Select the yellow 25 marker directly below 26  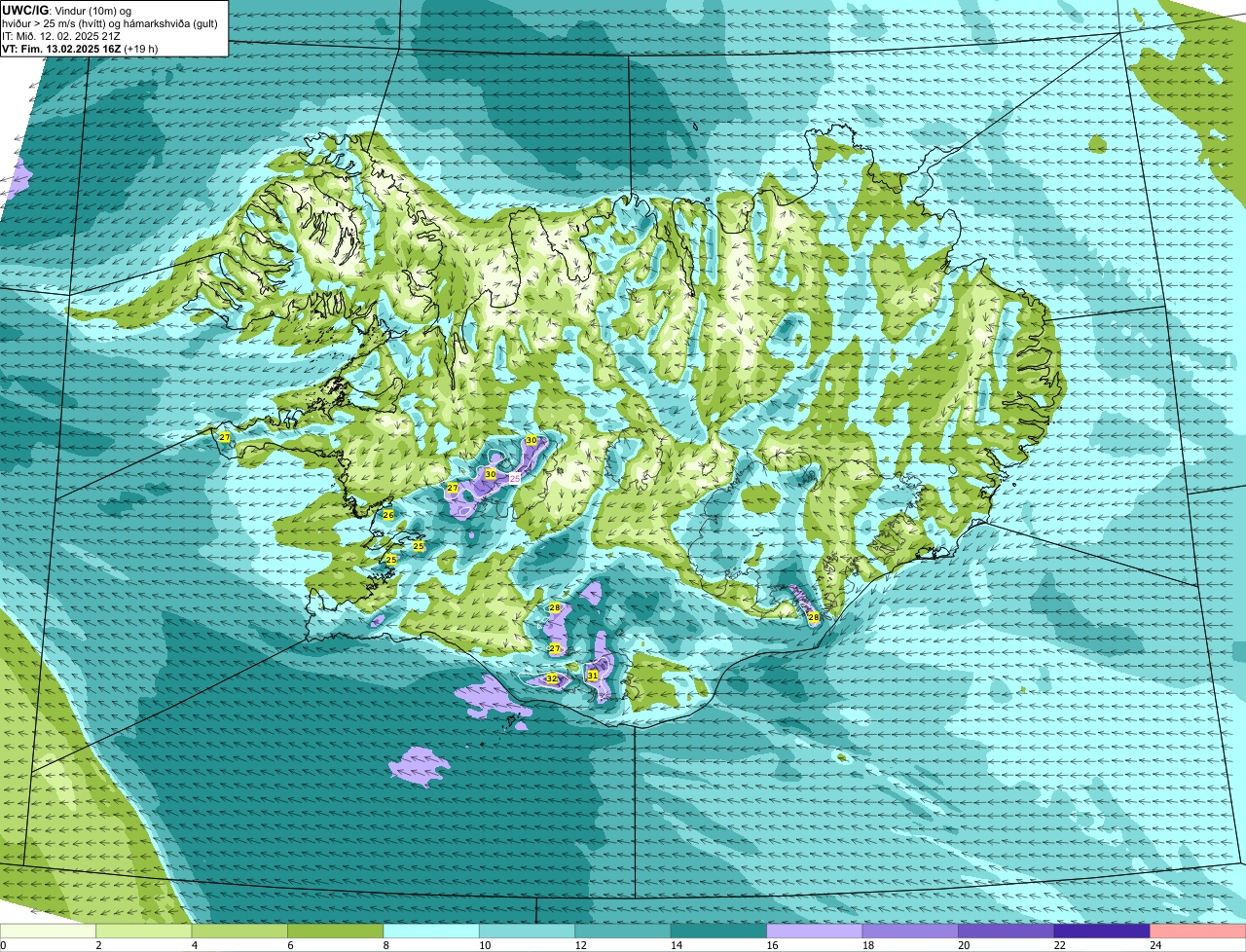pos(390,560)
